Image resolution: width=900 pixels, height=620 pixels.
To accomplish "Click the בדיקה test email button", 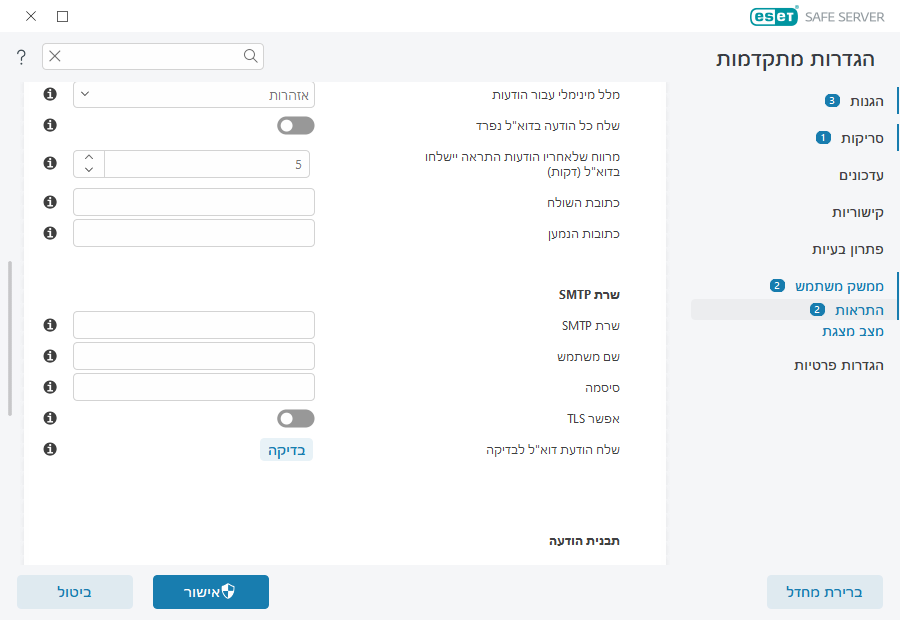I will 286,449.
